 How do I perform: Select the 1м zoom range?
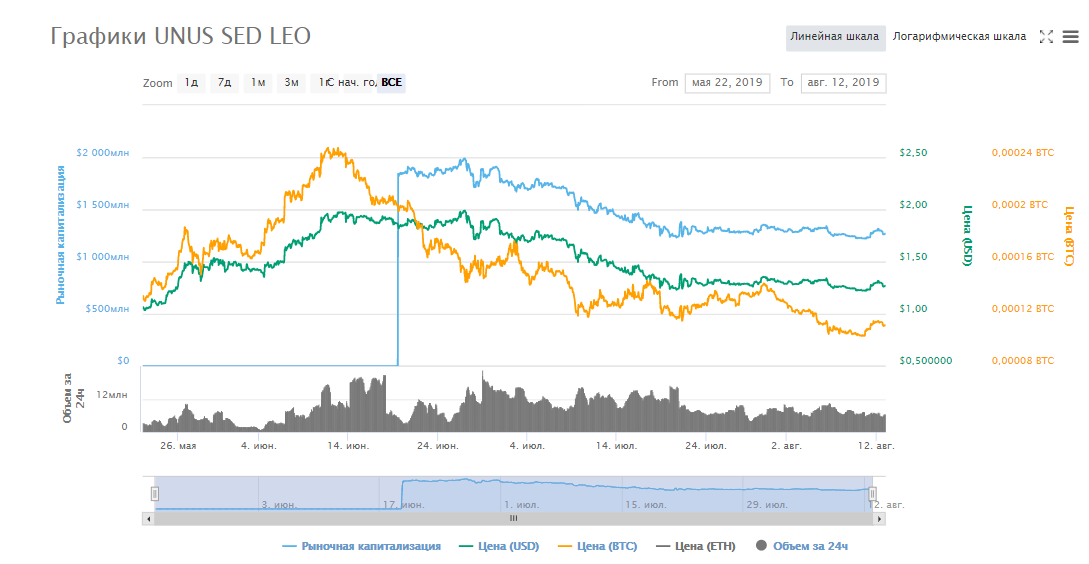coord(258,83)
